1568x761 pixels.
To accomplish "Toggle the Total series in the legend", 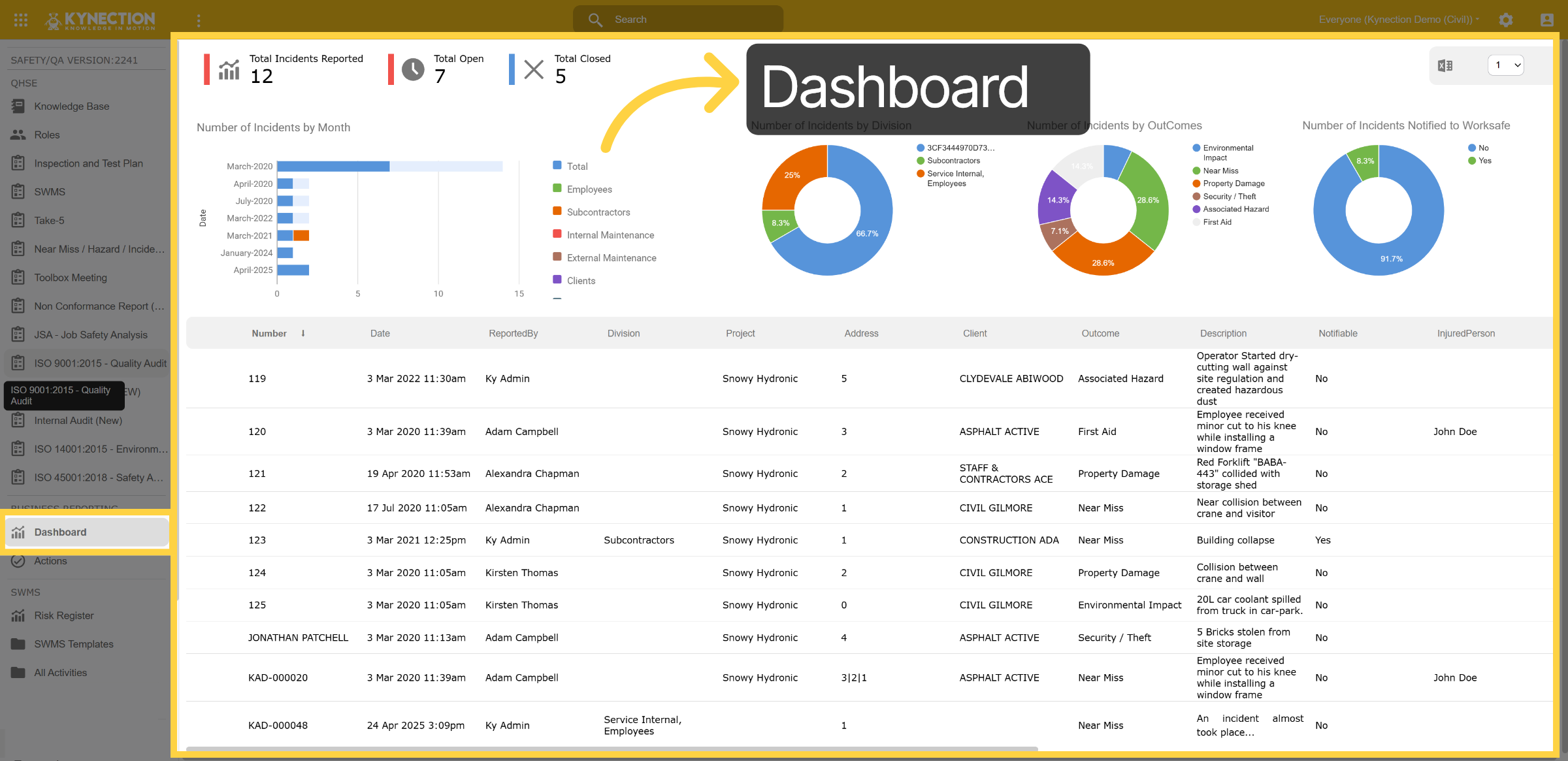I will (570, 167).
